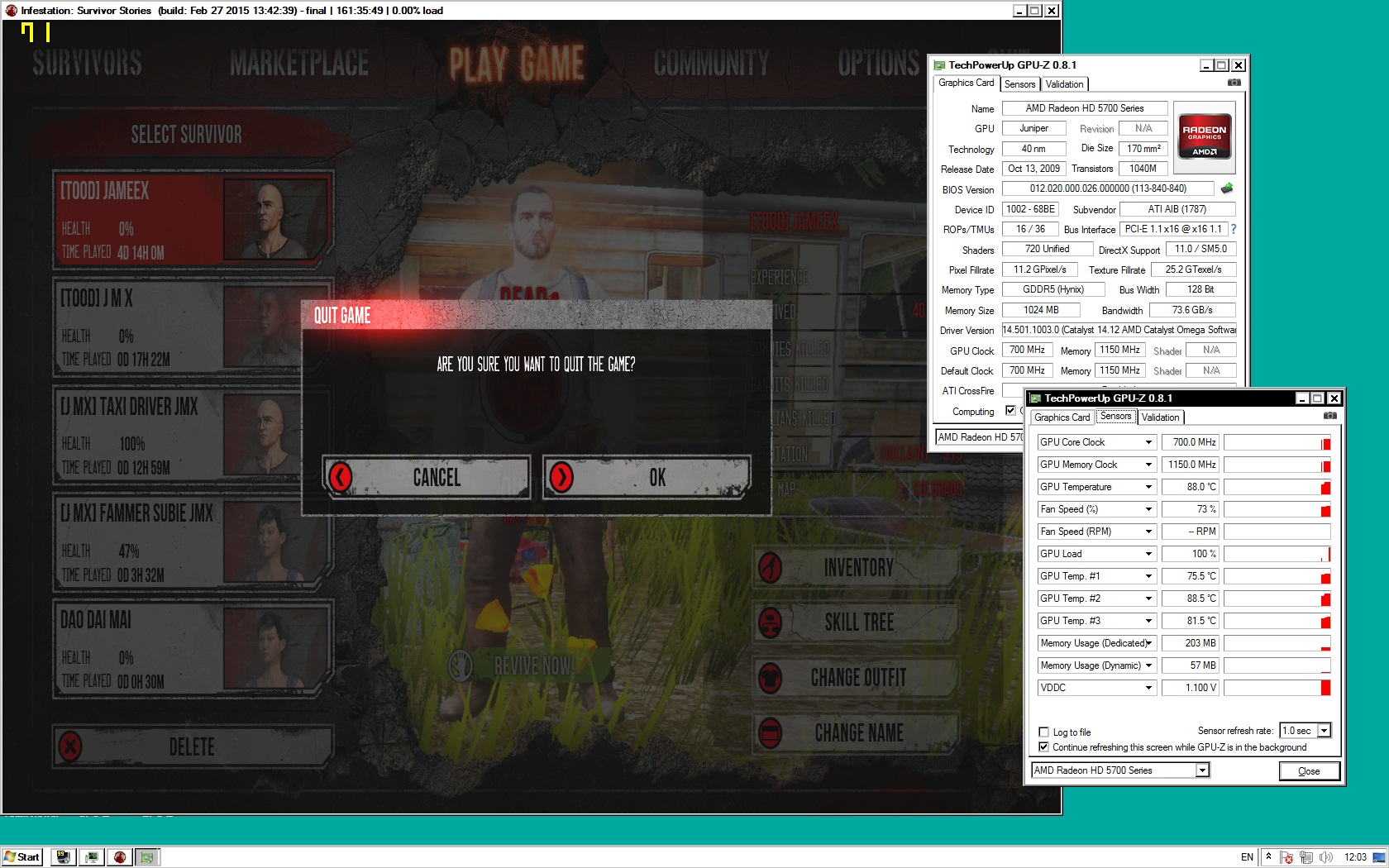Click the Delete survivor button
The image size is (1389, 868).
tap(193, 747)
